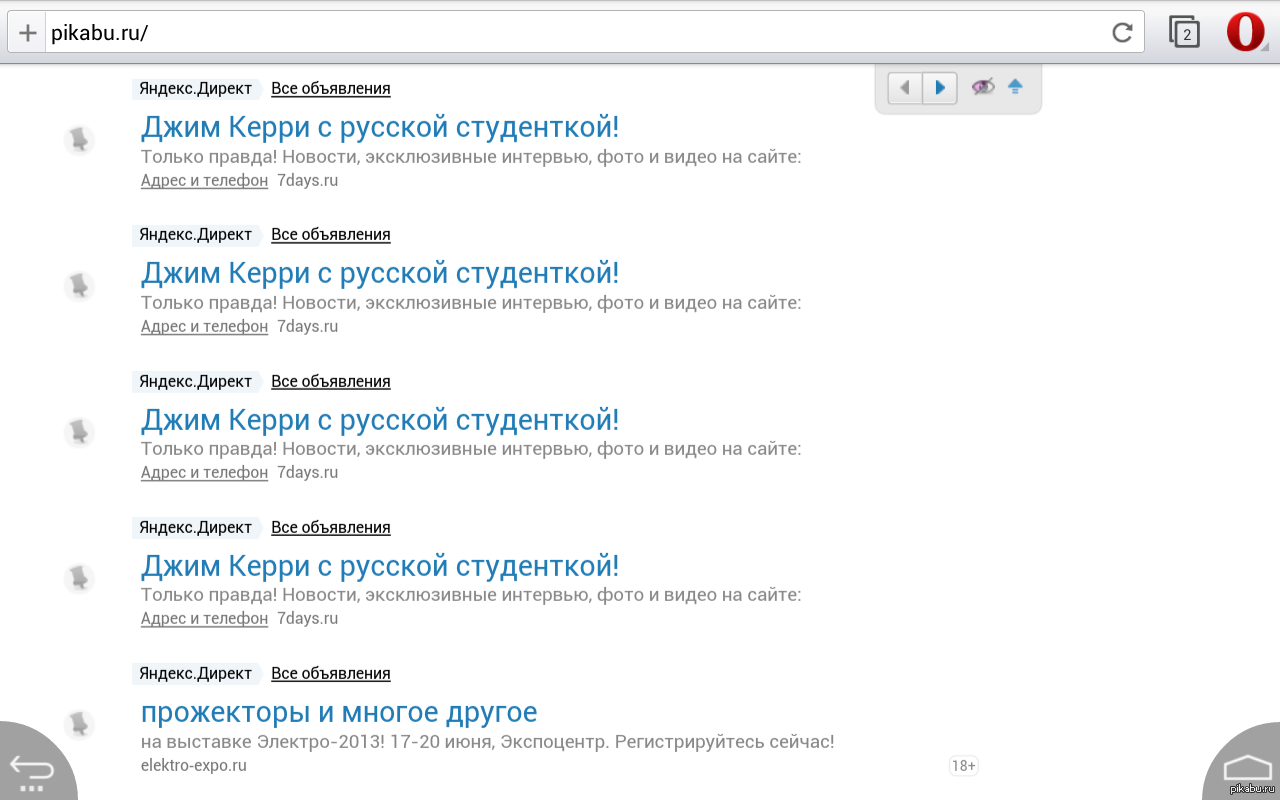Click the pin icon beside the first Джим Керри ad
This screenshot has width=1280, height=800.
click(79, 139)
